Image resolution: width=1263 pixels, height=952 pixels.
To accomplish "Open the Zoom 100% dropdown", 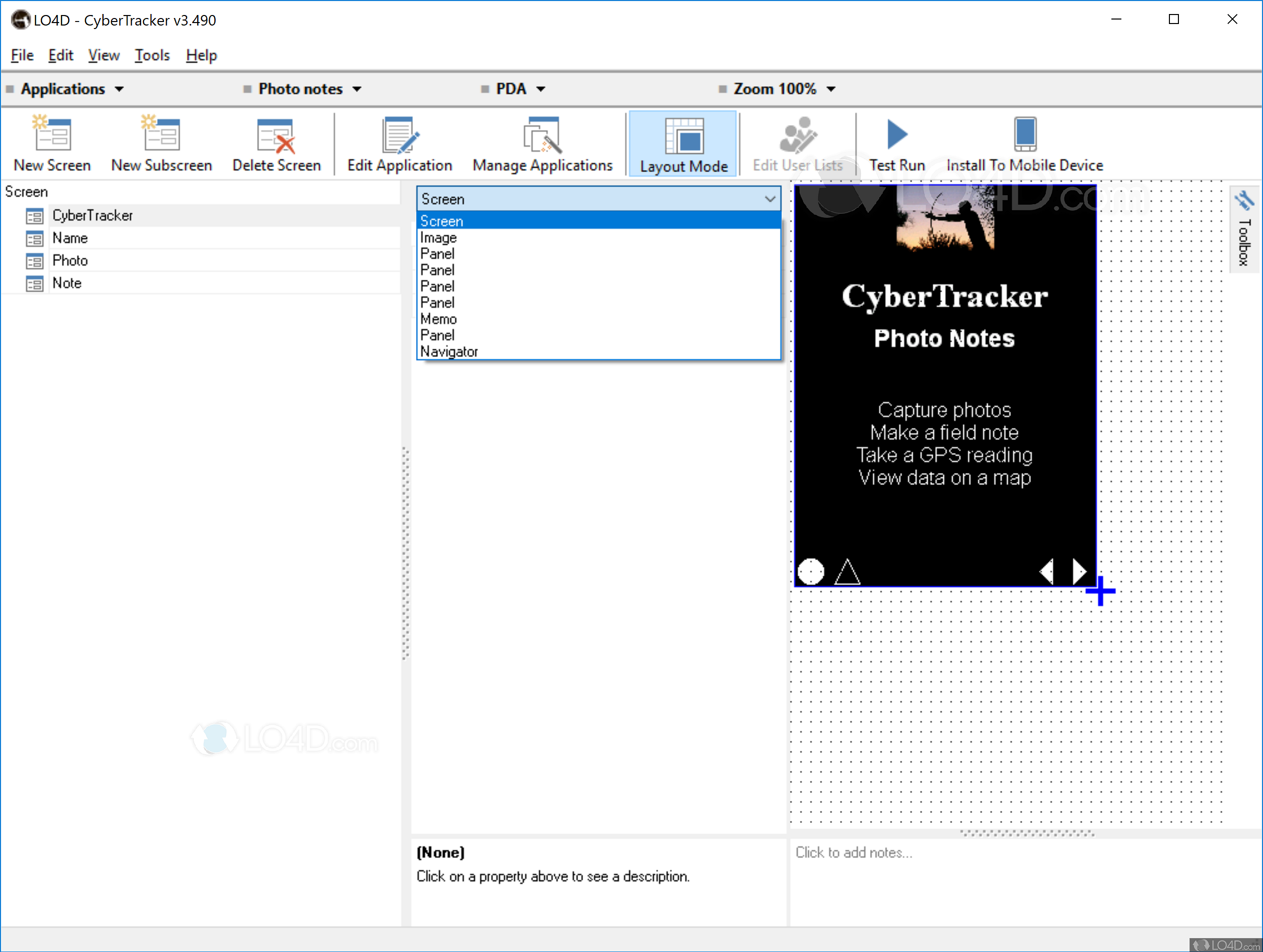I will point(831,89).
